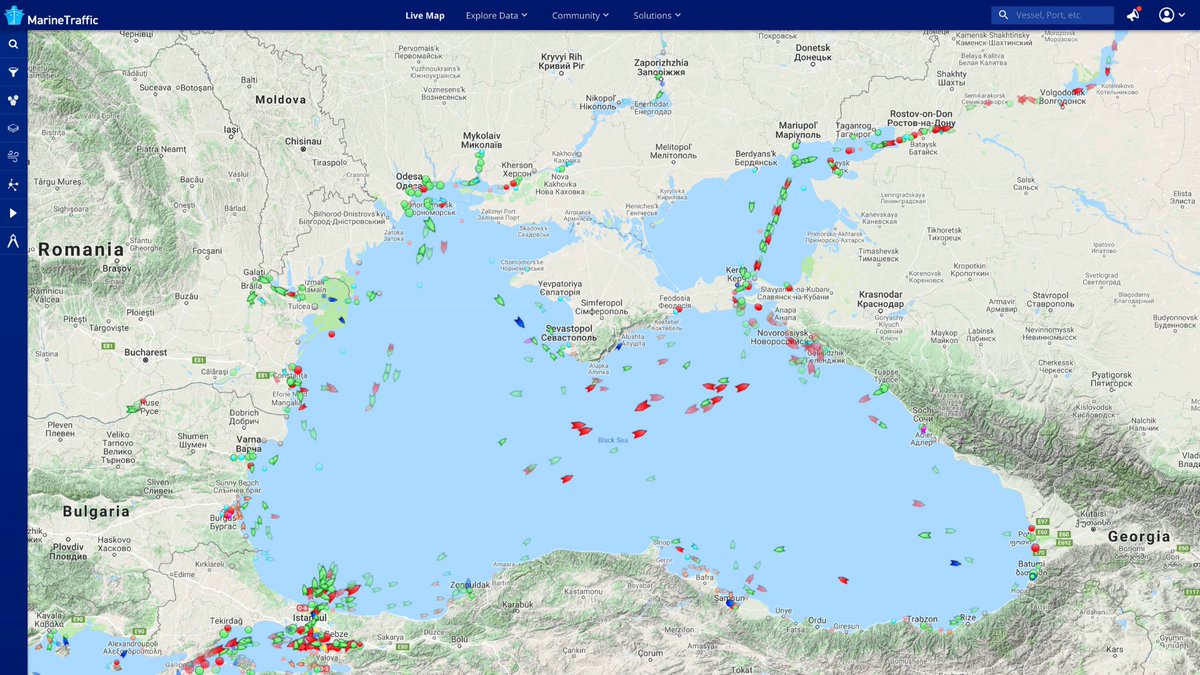Click the Bucharest city label
Image resolution: width=1200 pixels, height=675 pixels.
tap(146, 352)
